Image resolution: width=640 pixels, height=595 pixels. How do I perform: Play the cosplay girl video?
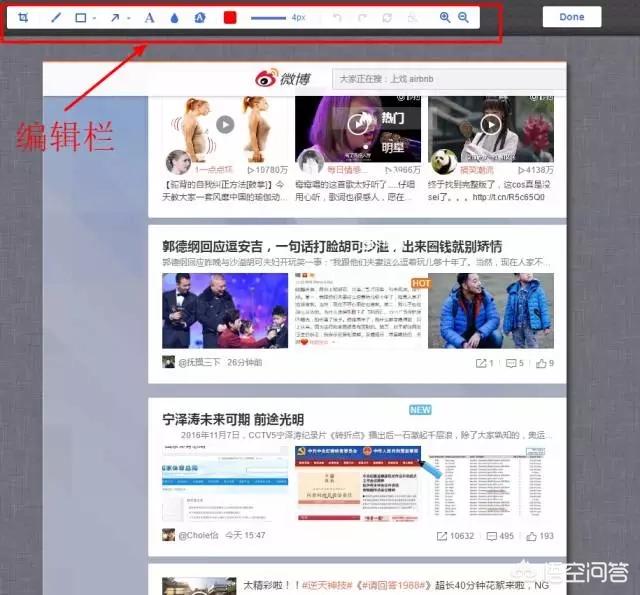(491, 124)
